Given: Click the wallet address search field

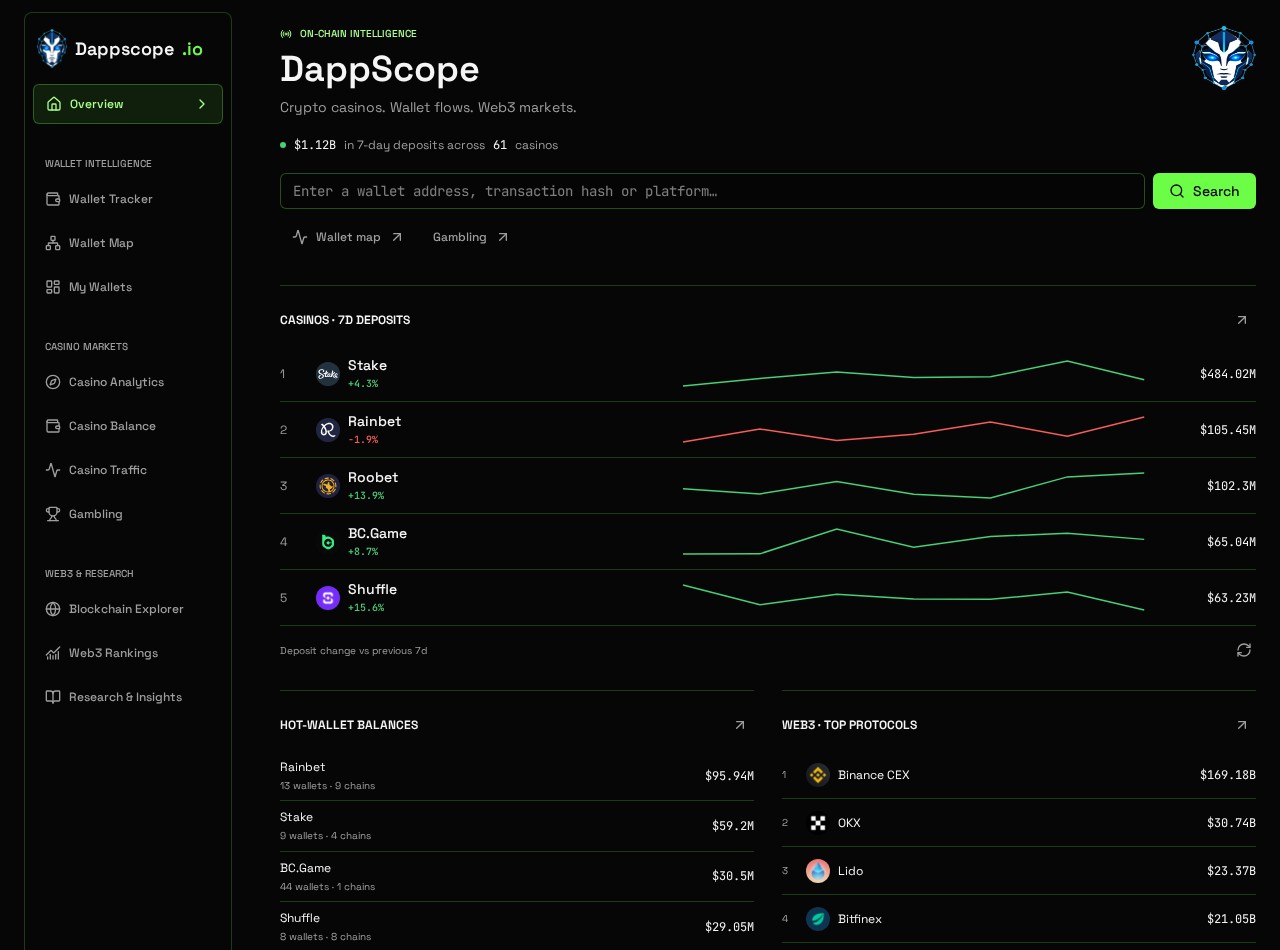Looking at the screenshot, I should click(x=712, y=191).
